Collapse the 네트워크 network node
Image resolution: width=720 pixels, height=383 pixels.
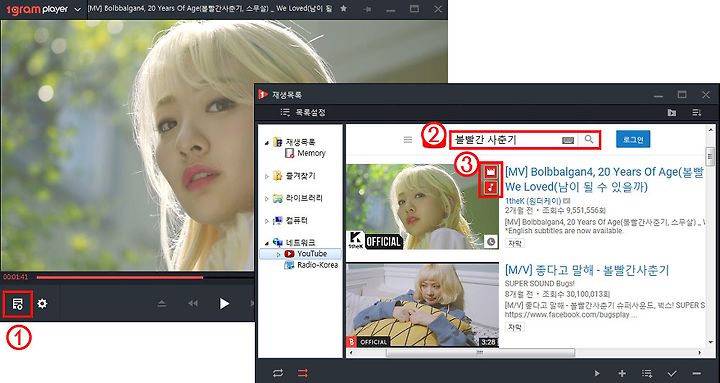(x=267, y=242)
